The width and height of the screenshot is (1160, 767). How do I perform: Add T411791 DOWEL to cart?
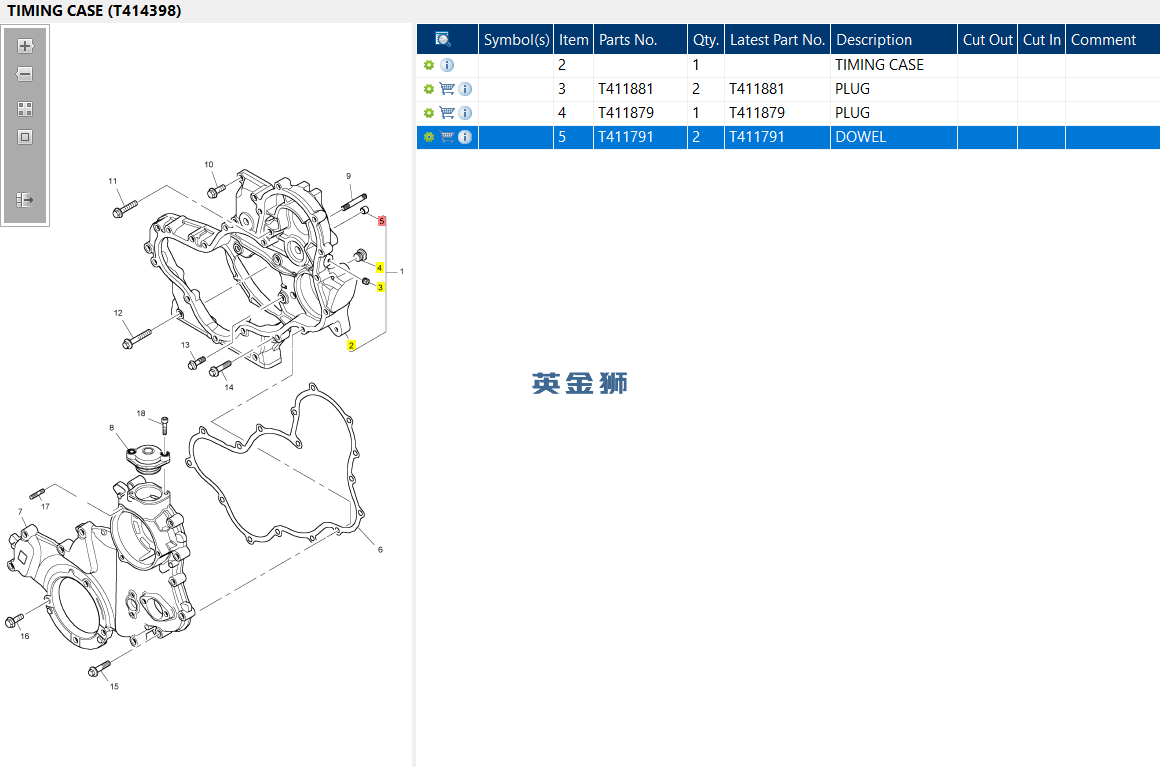(x=447, y=137)
